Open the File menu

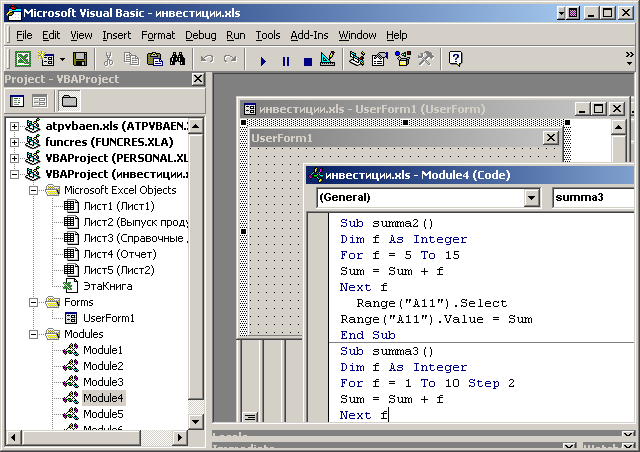24,36
